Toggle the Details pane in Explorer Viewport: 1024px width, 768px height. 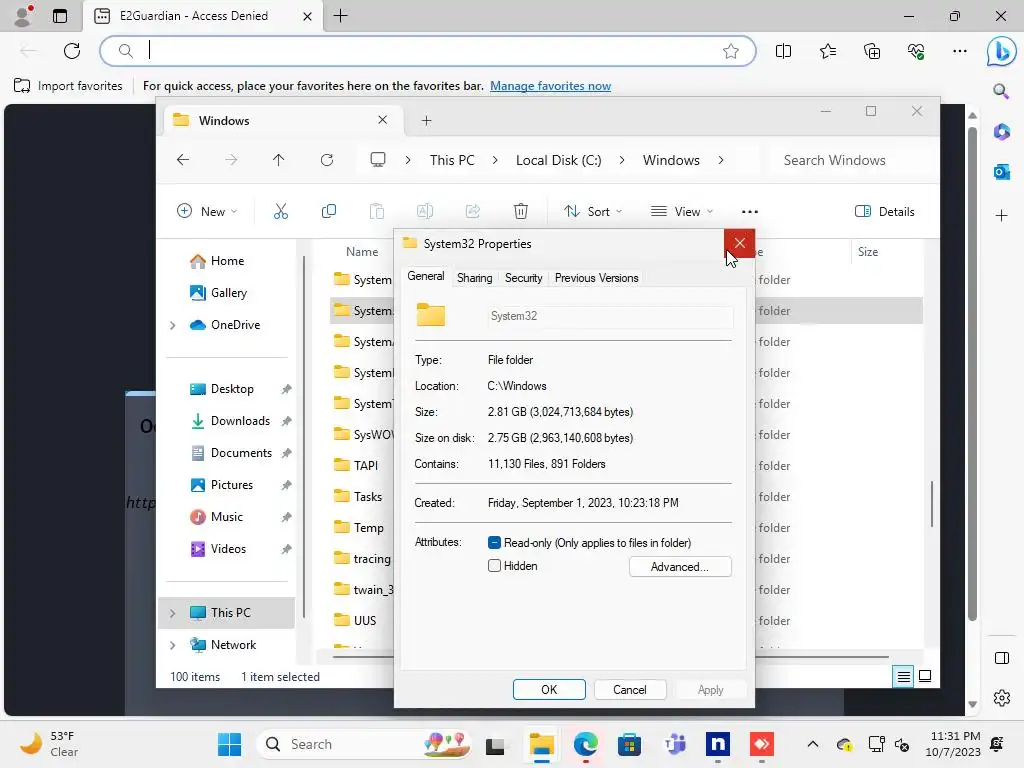884,212
